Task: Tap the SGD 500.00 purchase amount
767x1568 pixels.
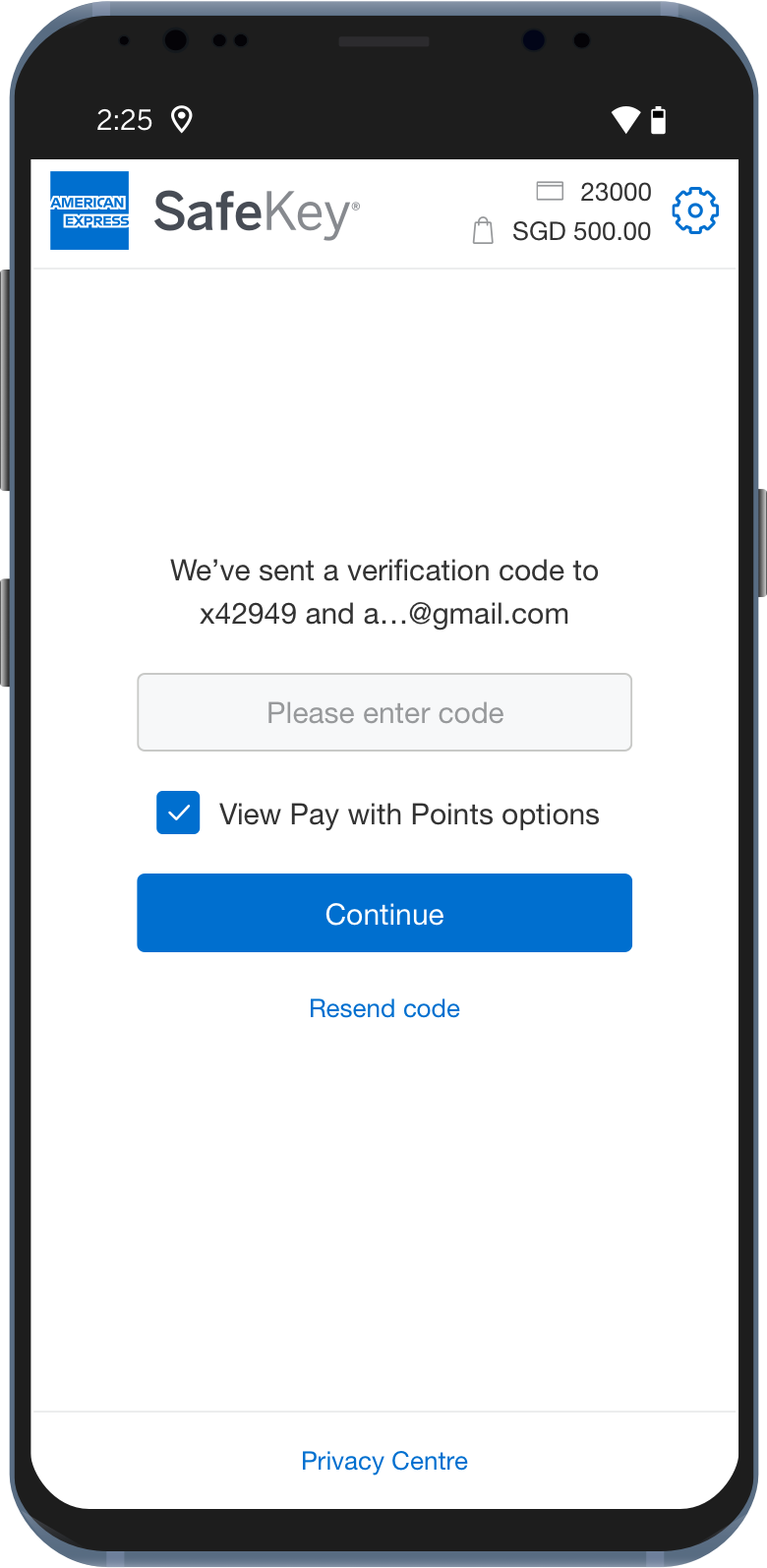Action: (581, 232)
